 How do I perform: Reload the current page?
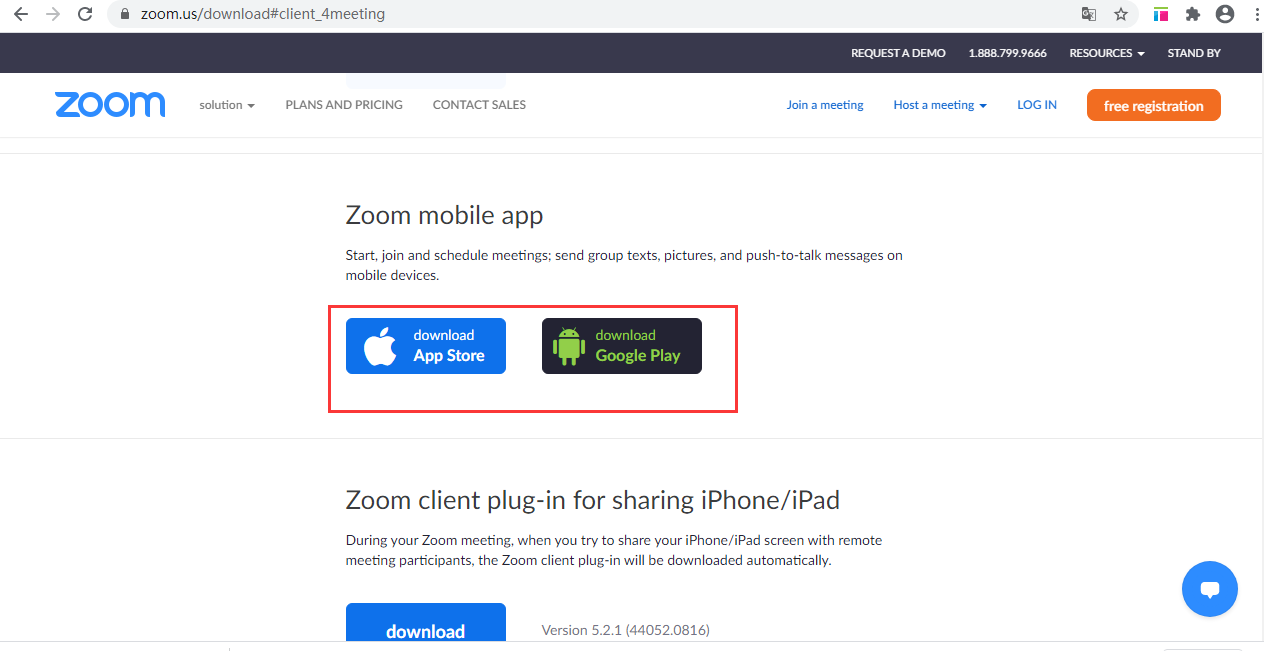coord(85,14)
